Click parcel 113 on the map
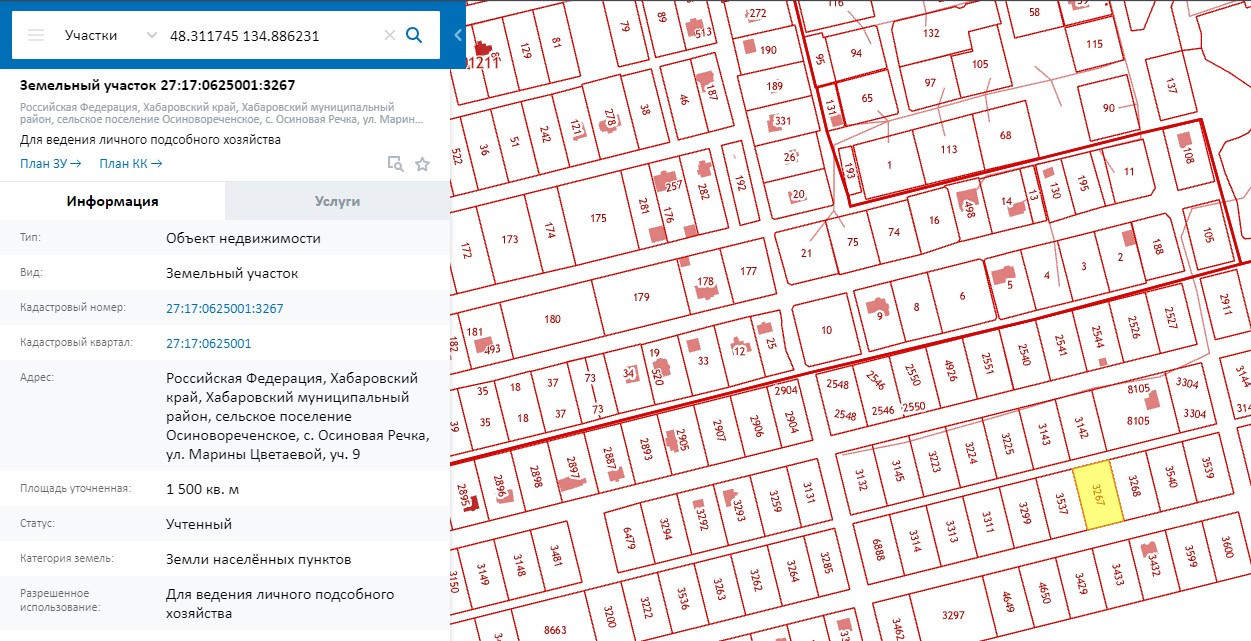 949,150
